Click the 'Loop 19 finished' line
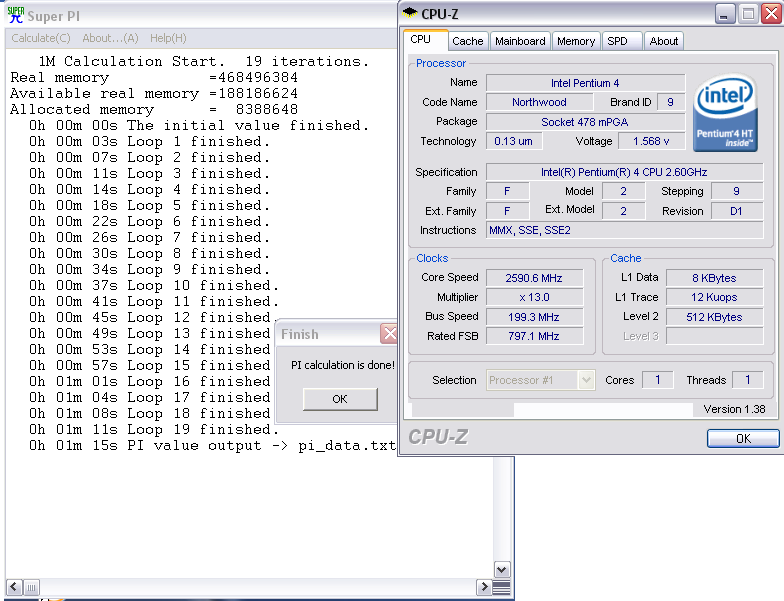 [x=154, y=430]
